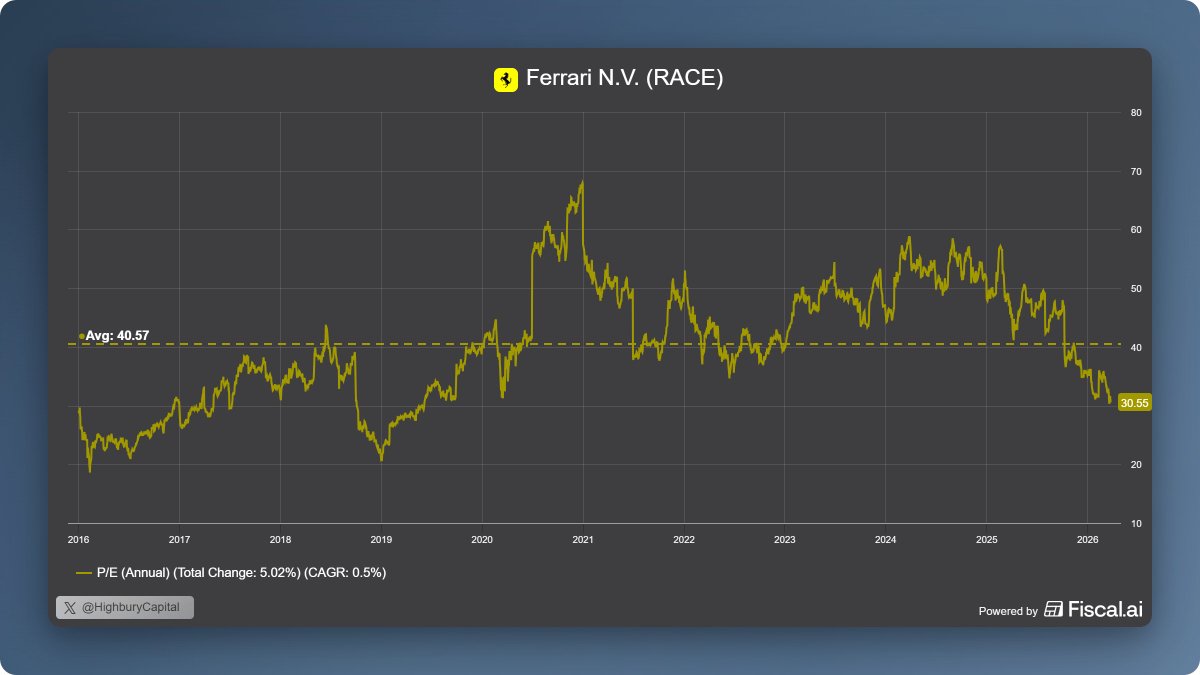Screen dimensions: 1200x675
Task: Click the 2017 x-axis label
Action: [179, 539]
